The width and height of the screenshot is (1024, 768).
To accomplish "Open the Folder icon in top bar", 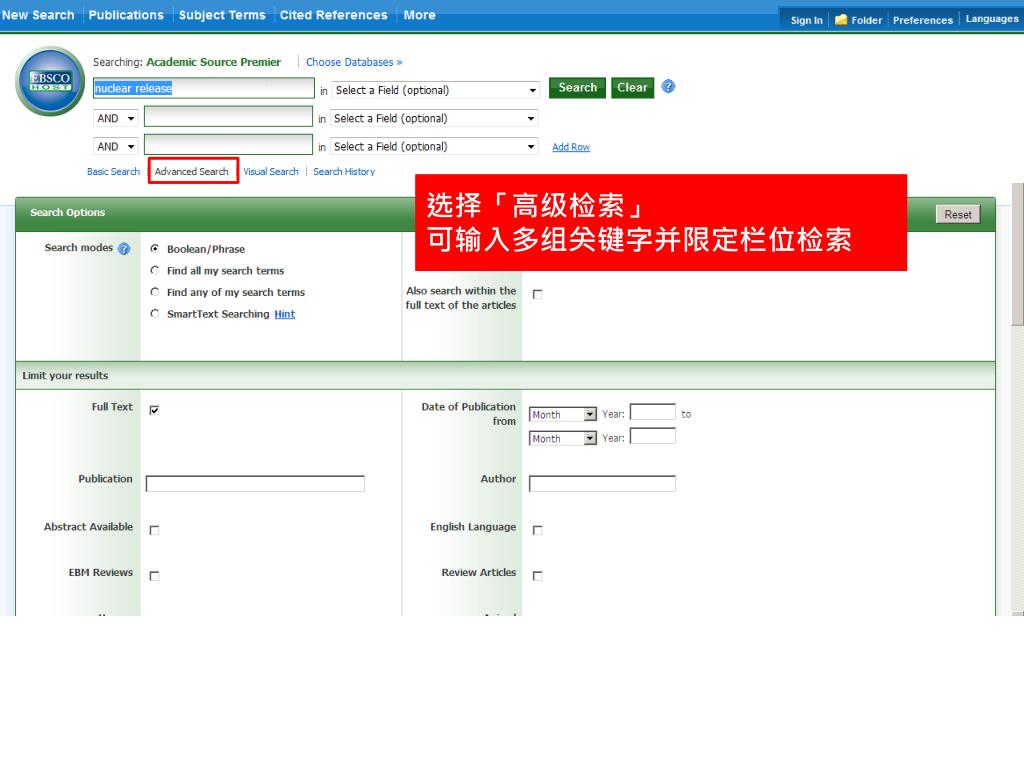I will pyautogui.click(x=841, y=20).
